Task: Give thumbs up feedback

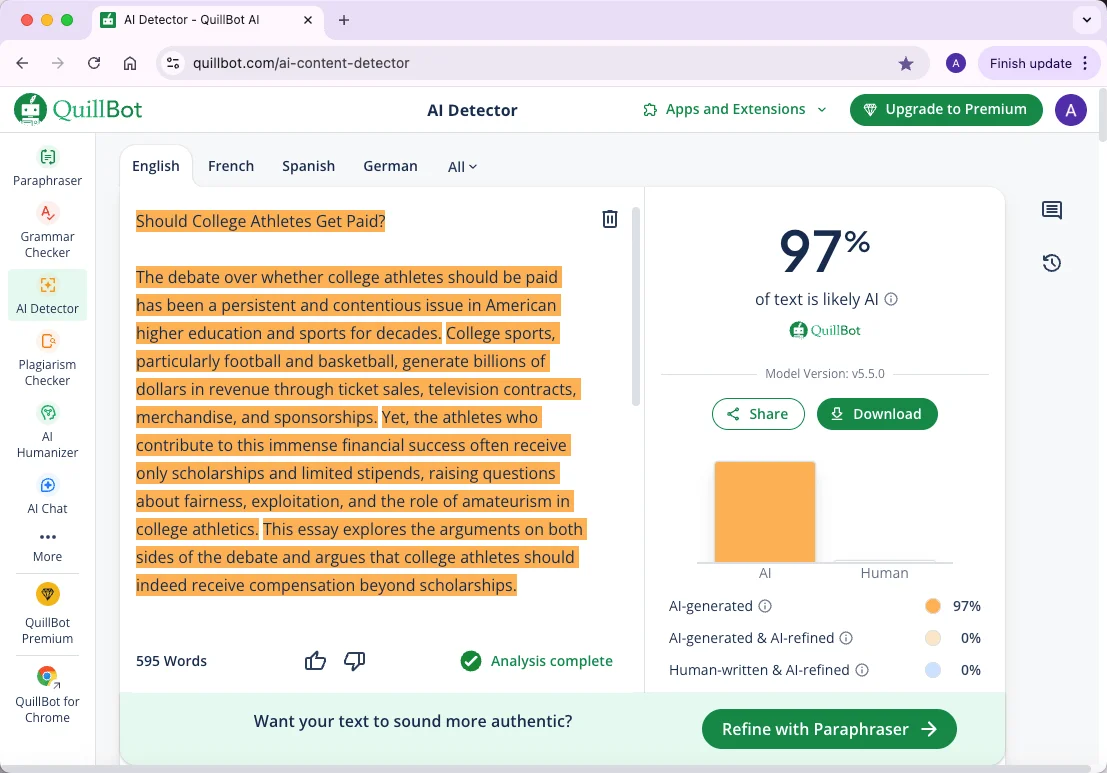Action: click(315, 661)
